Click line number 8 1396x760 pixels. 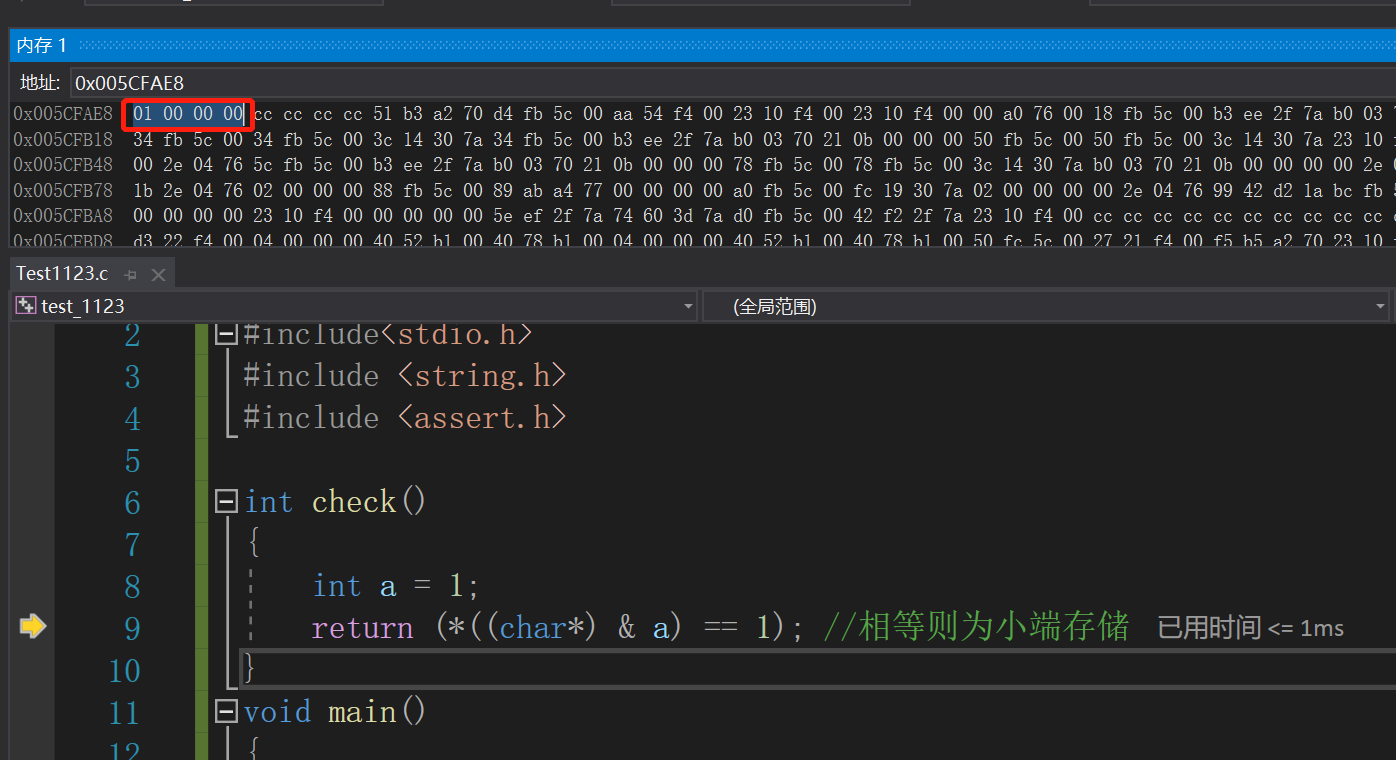[x=132, y=586]
